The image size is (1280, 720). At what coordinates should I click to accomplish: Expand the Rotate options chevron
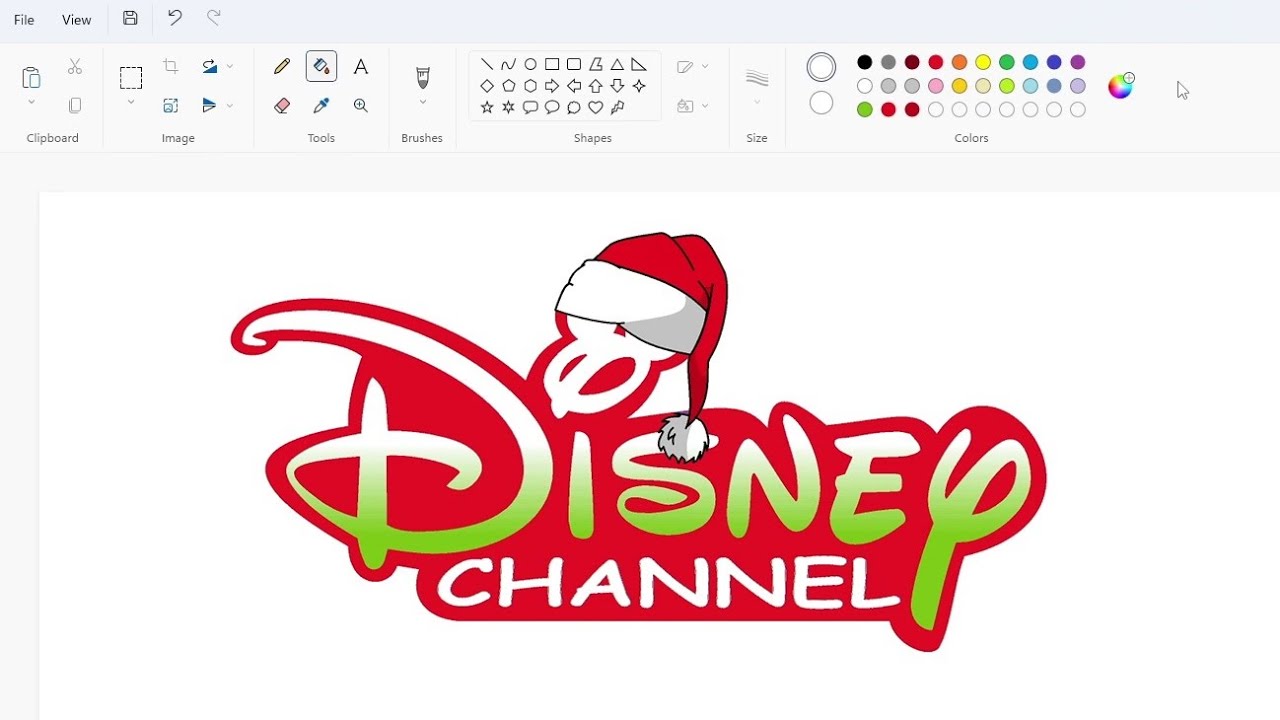[230, 67]
